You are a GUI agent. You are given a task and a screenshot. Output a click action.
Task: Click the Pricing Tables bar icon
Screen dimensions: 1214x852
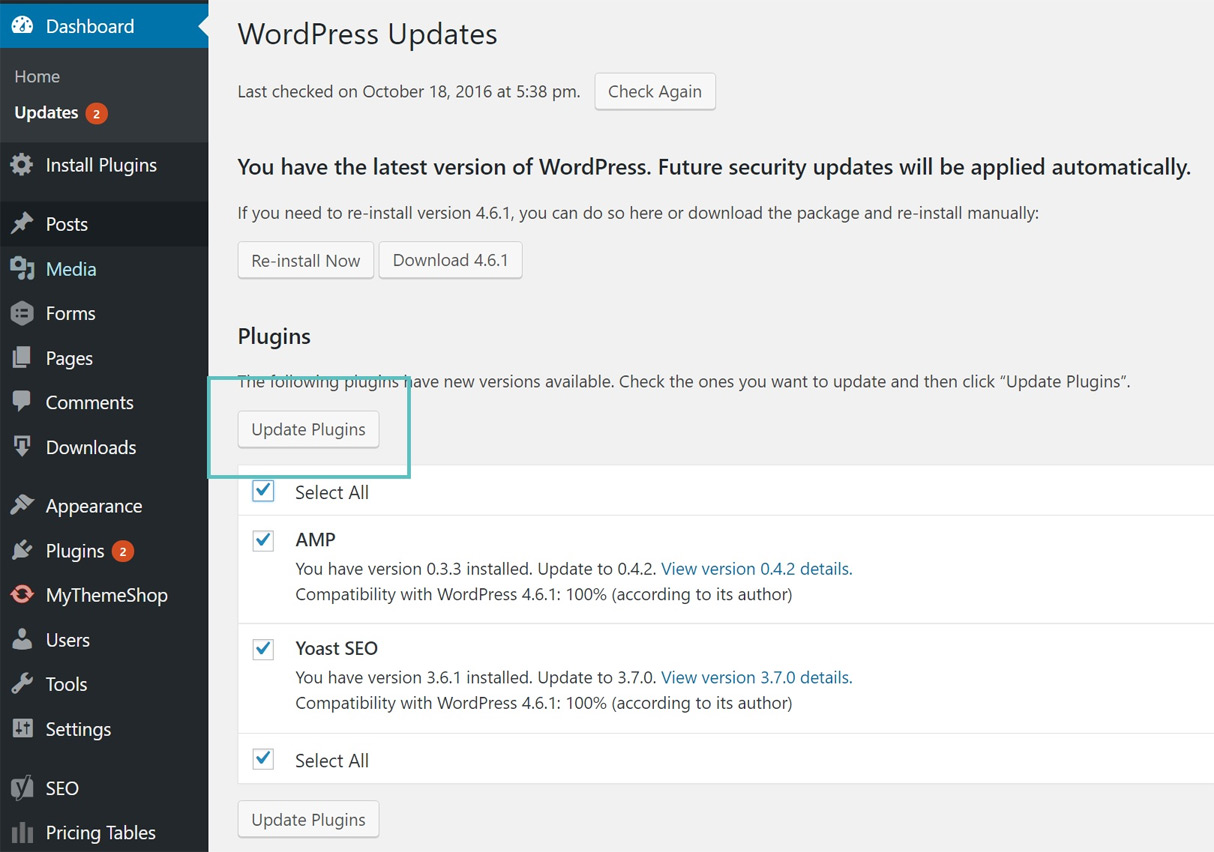(x=22, y=832)
